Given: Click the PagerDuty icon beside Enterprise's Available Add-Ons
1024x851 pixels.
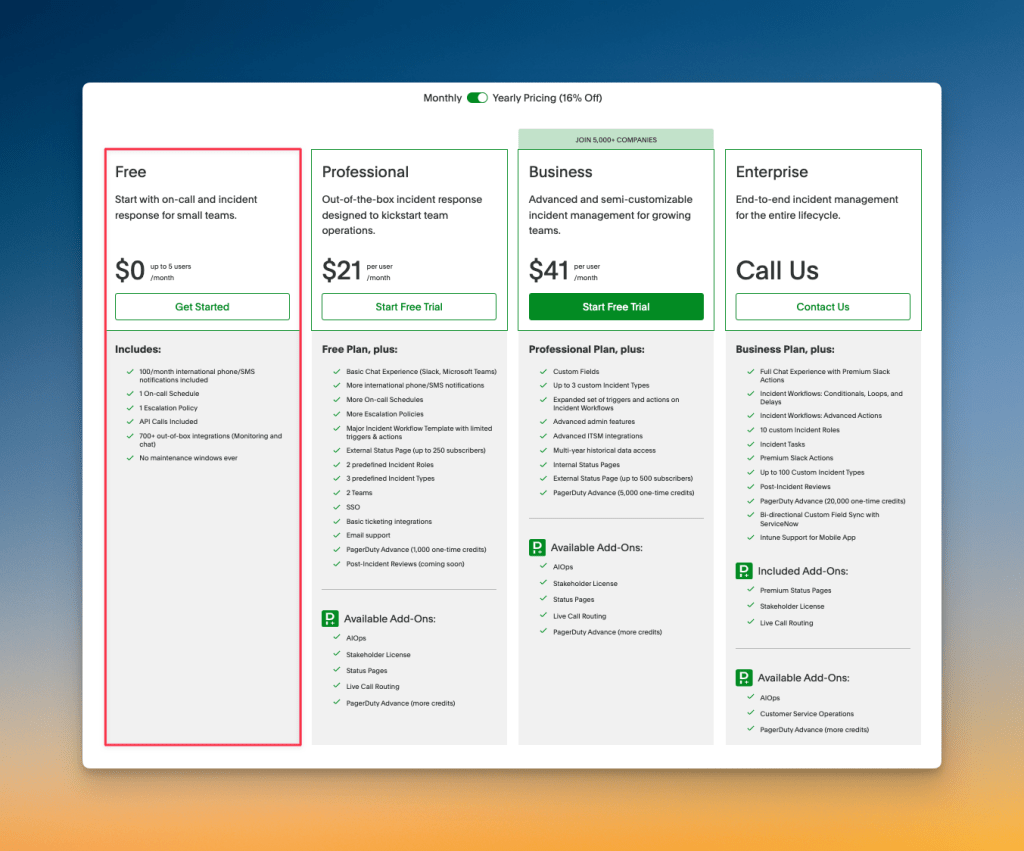Looking at the screenshot, I should 744,677.
